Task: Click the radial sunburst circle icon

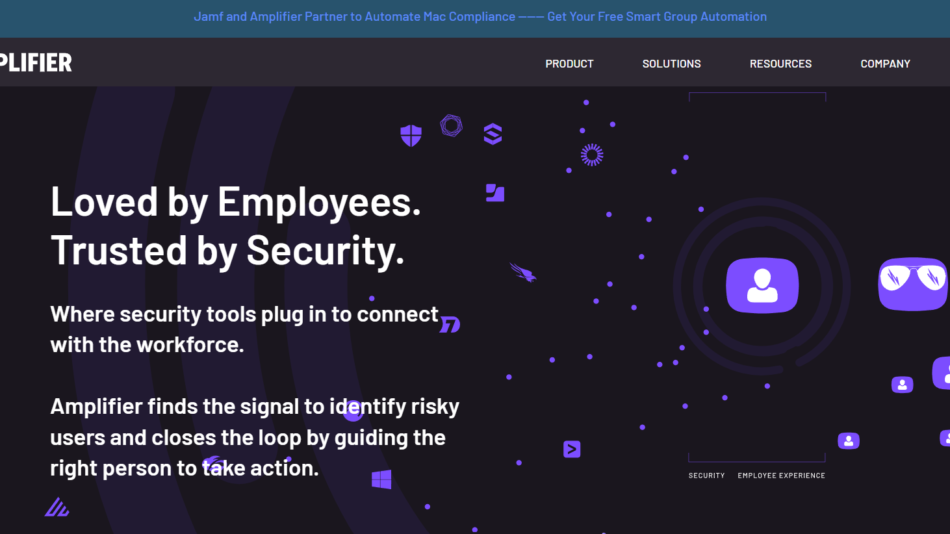Action: [x=592, y=154]
